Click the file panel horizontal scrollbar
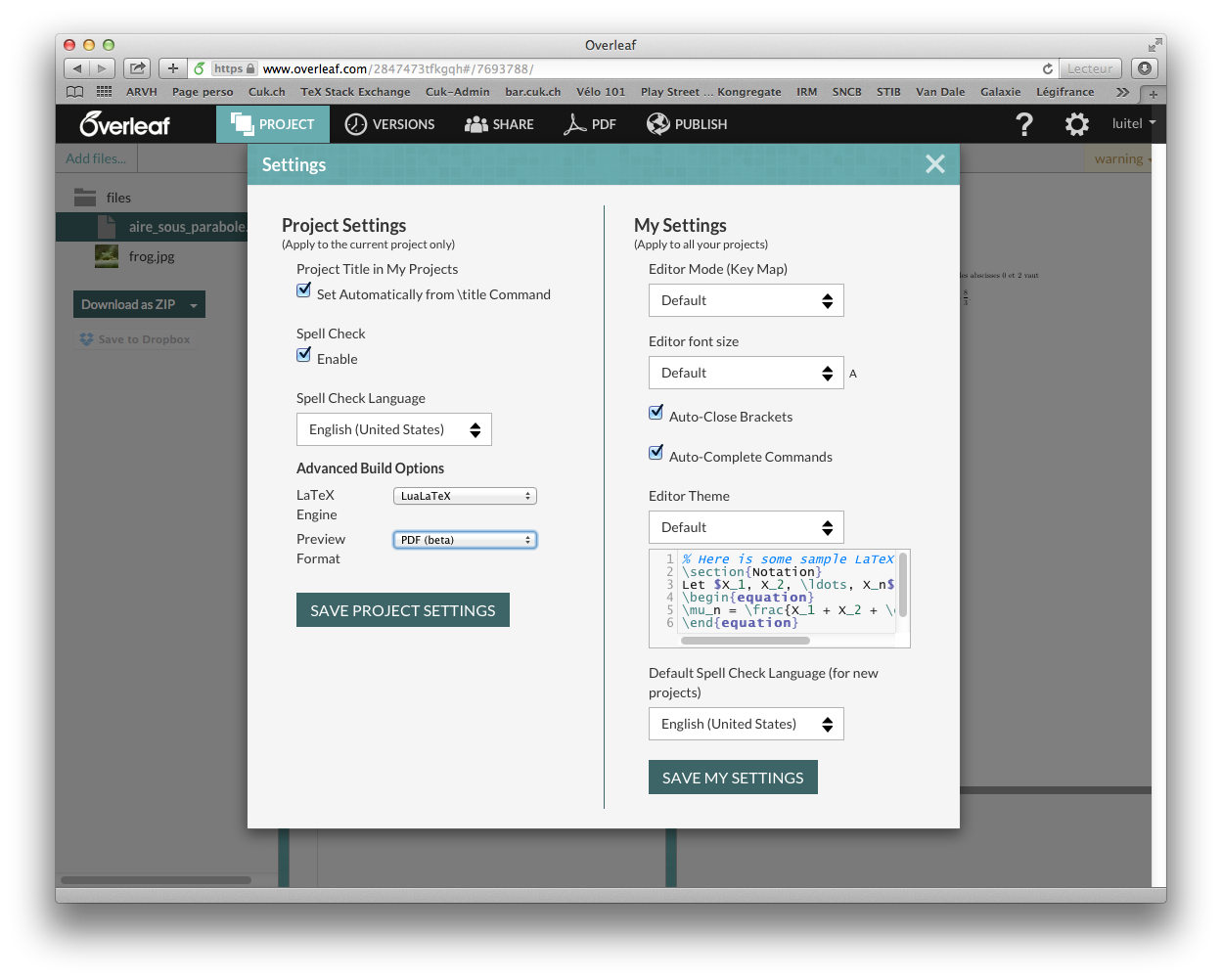Viewport: 1222px width, 980px height. click(x=157, y=880)
